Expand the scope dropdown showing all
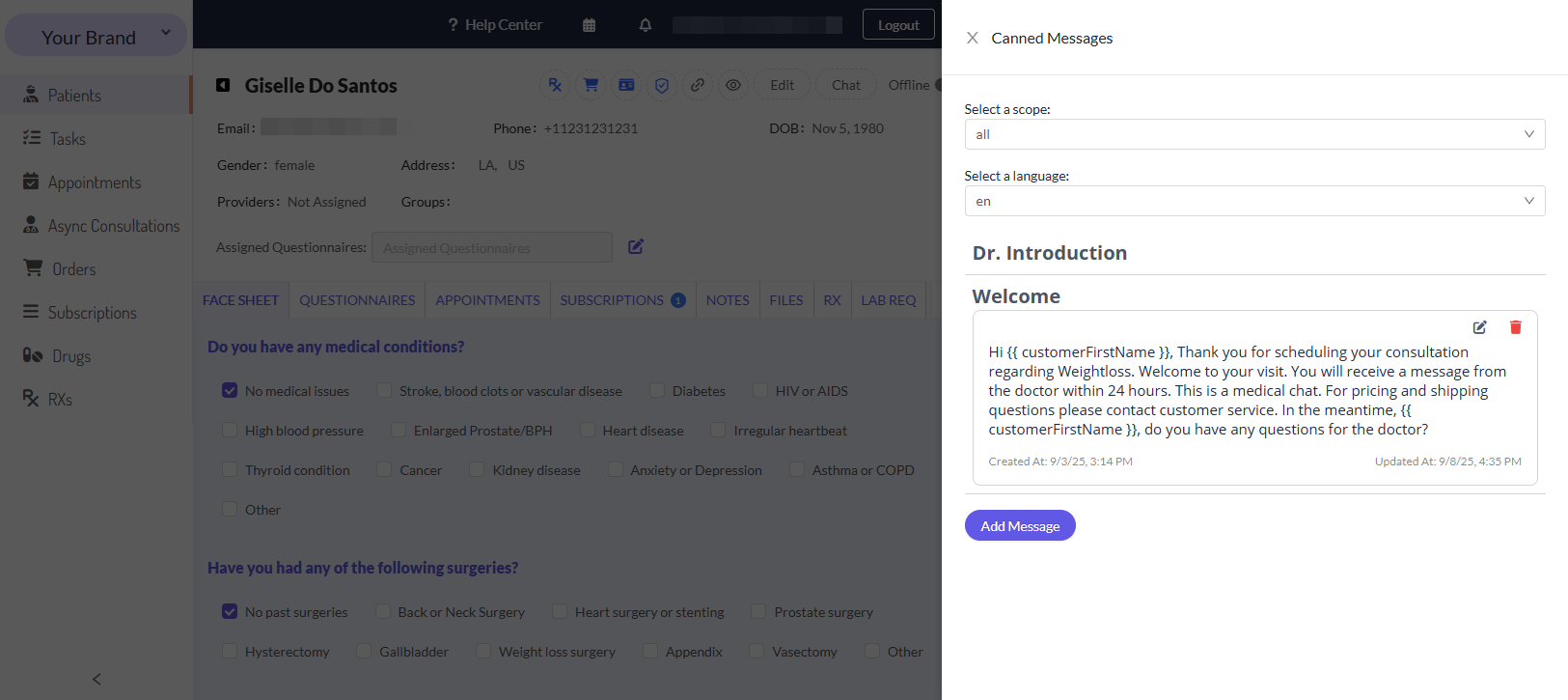Viewport: 1568px width, 700px height. coord(1254,134)
